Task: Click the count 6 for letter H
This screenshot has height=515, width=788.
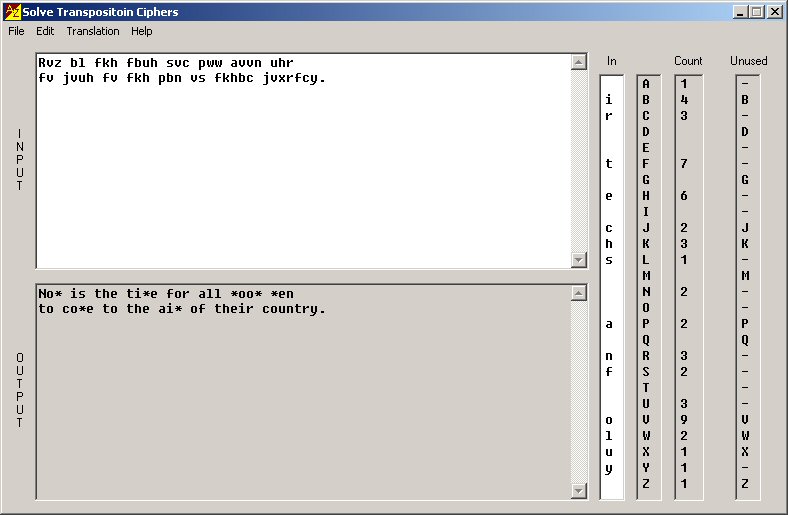Action: coord(684,195)
